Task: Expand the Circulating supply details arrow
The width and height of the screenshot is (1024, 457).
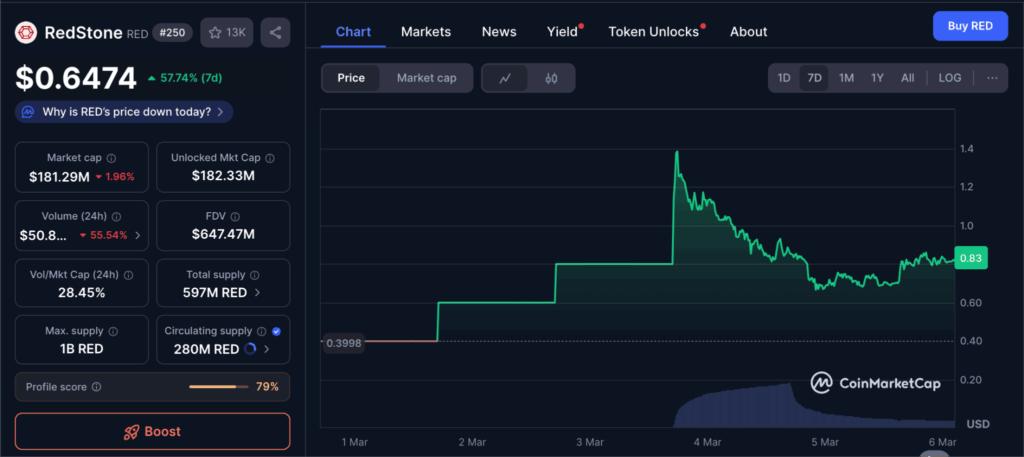Action: (x=266, y=349)
